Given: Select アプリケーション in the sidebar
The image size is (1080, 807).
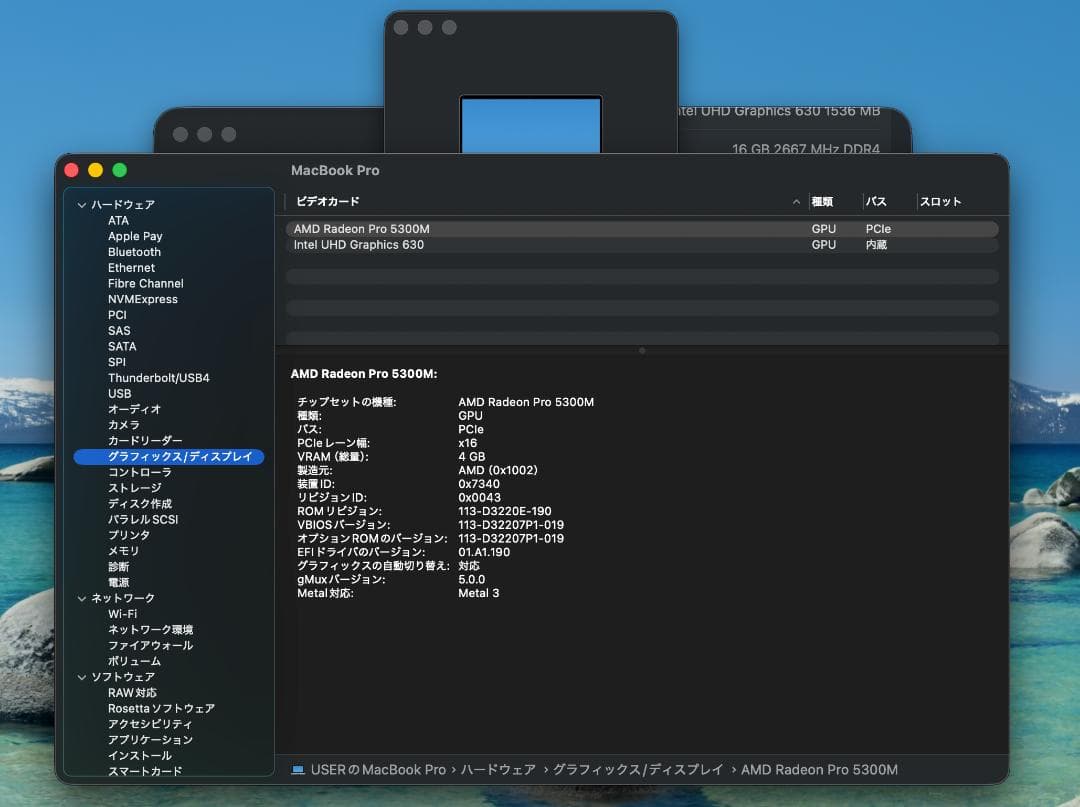Looking at the screenshot, I should point(150,740).
